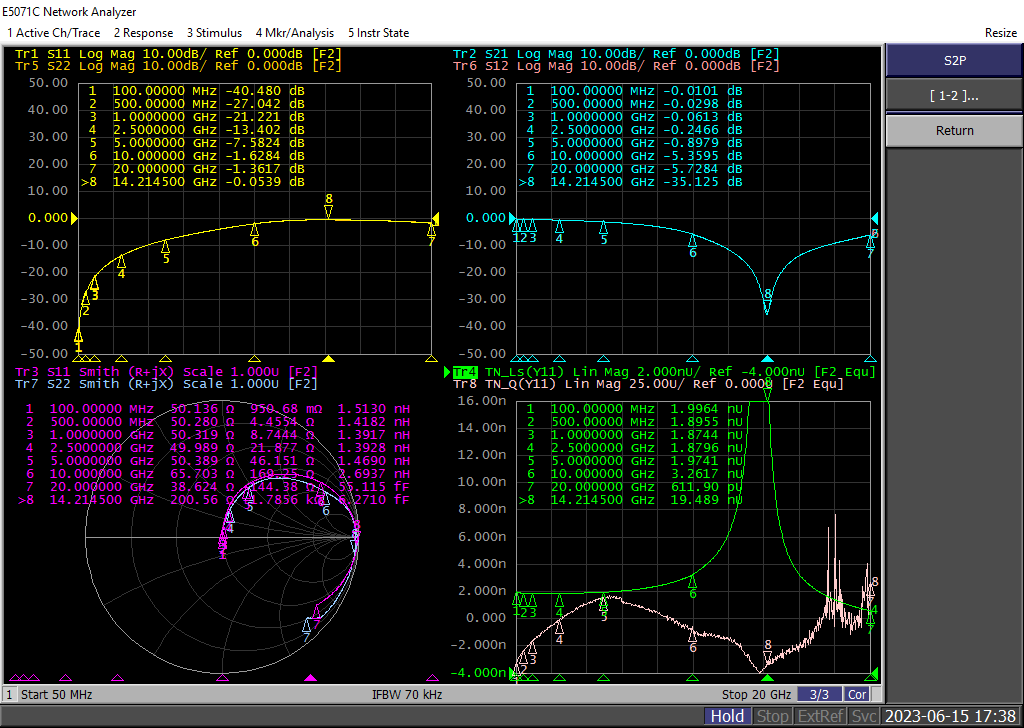Click the ExtRef status indicator
Image resolution: width=1024 pixels, height=728 pixels.
(x=820, y=716)
